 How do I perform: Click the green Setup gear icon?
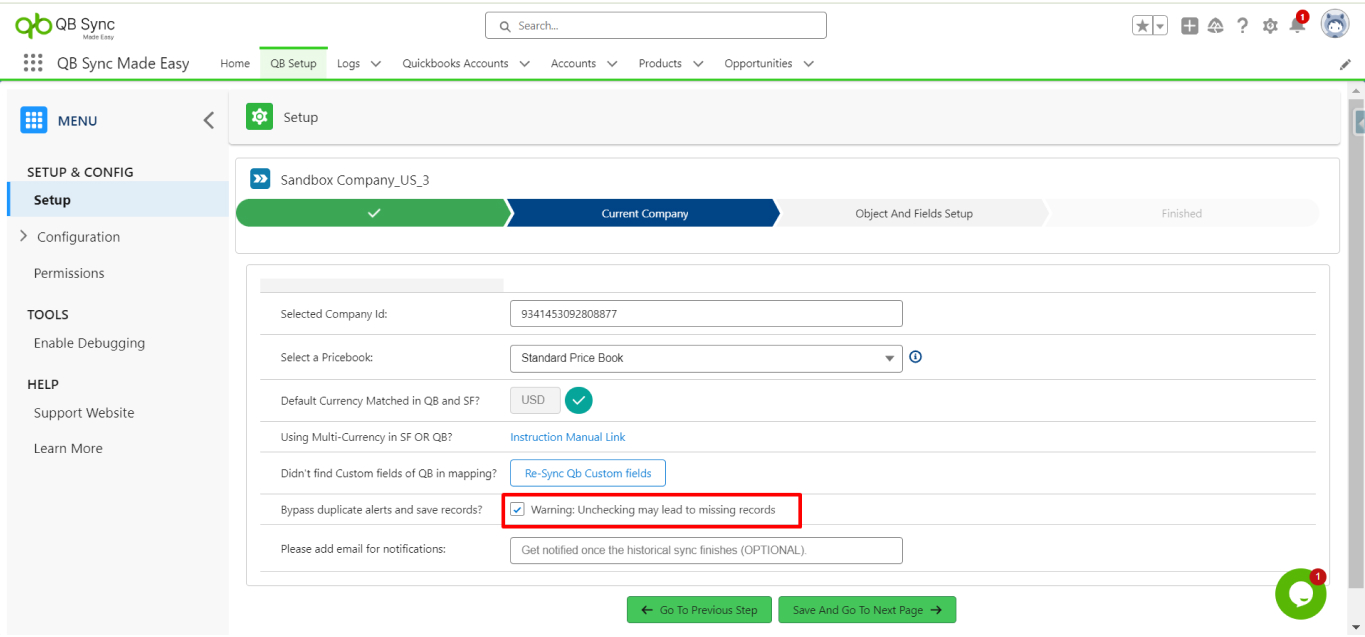coord(259,117)
